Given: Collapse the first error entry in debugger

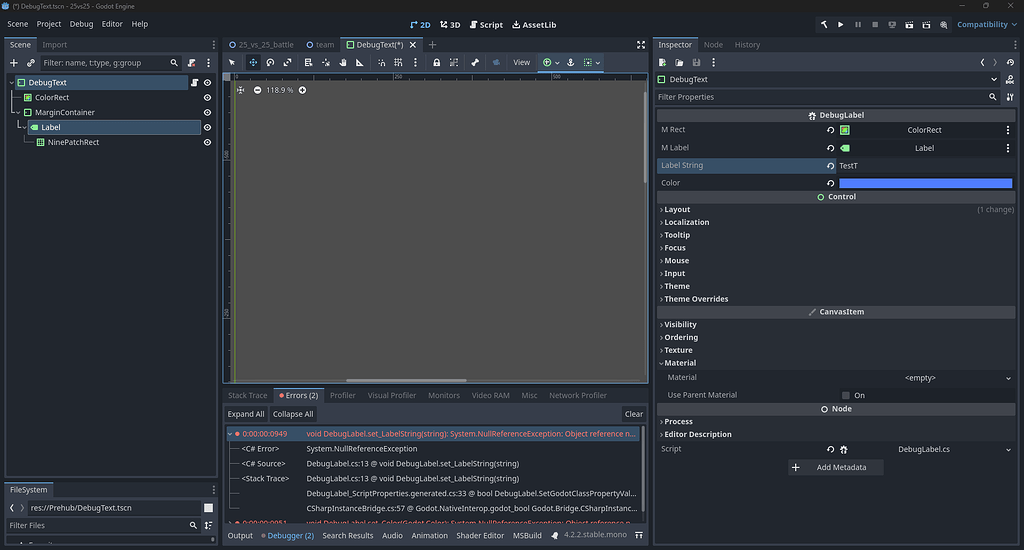Looking at the screenshot, I should (x=230, y=434).
